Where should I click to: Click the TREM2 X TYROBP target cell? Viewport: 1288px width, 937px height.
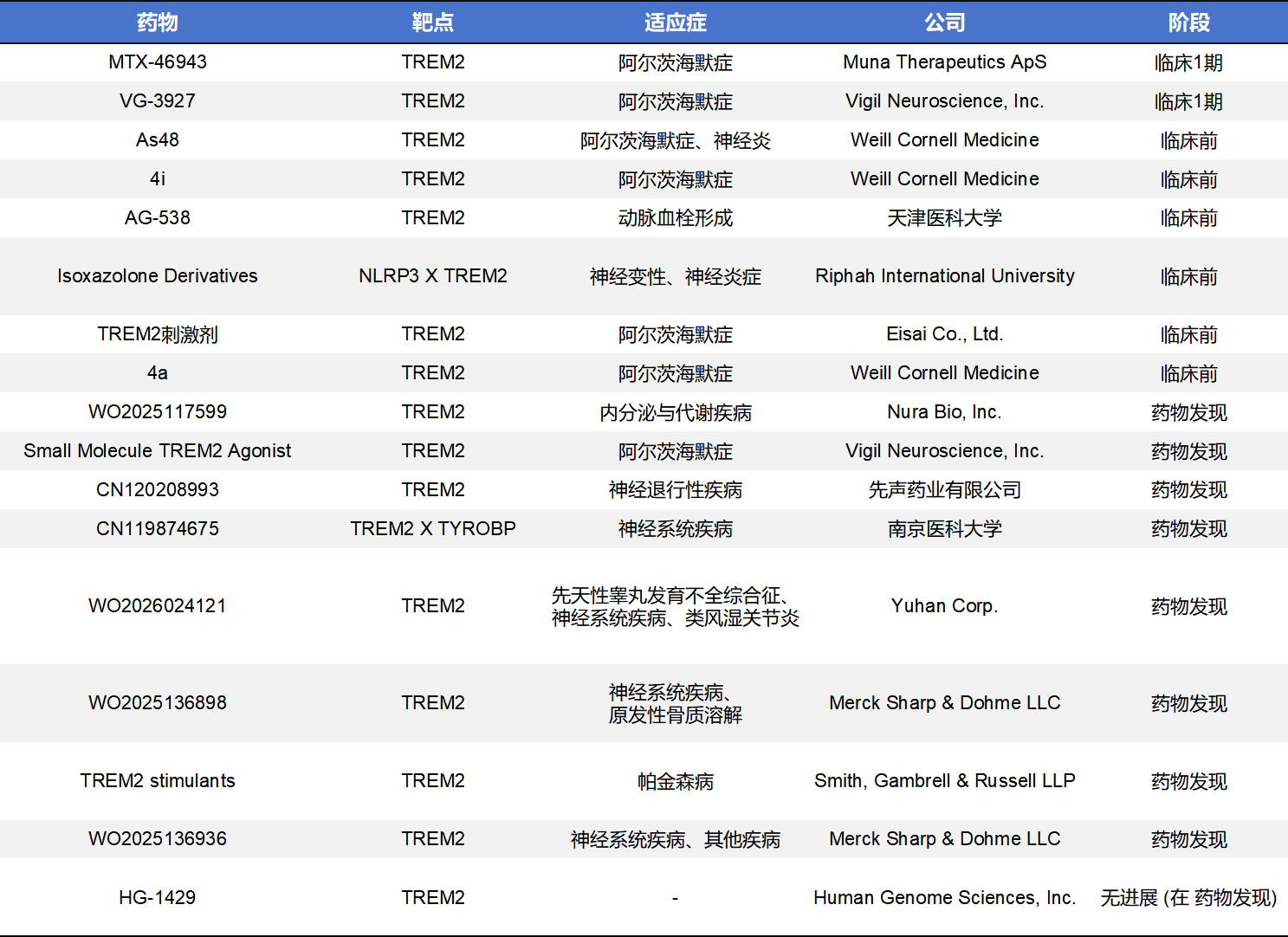coord(432,529)
